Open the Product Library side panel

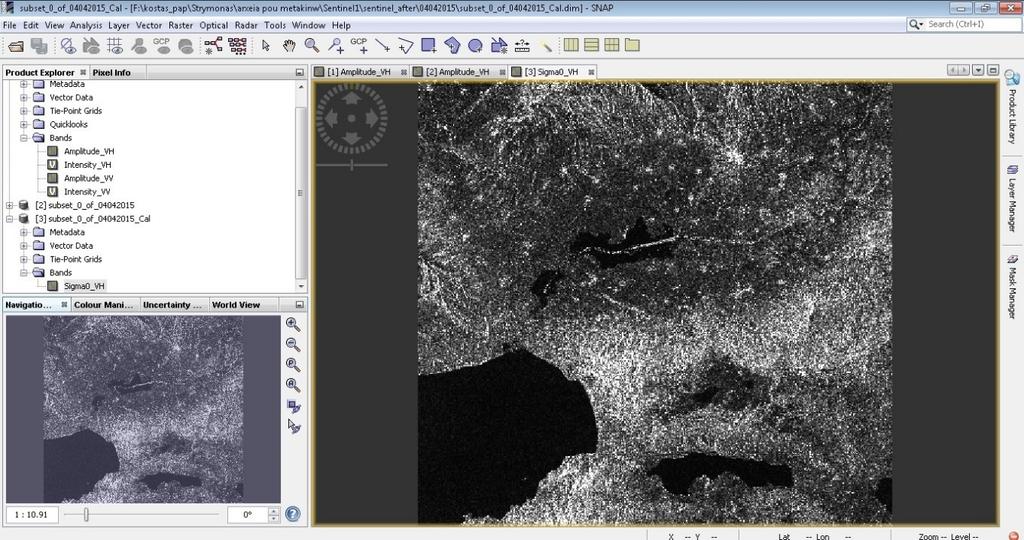click(x=1012, y=107)
